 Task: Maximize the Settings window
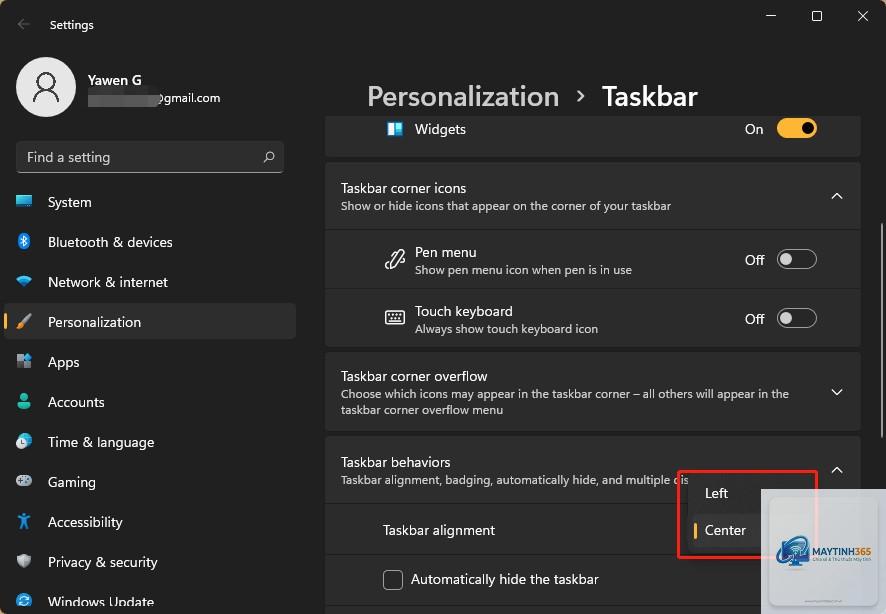pos(816,16)
